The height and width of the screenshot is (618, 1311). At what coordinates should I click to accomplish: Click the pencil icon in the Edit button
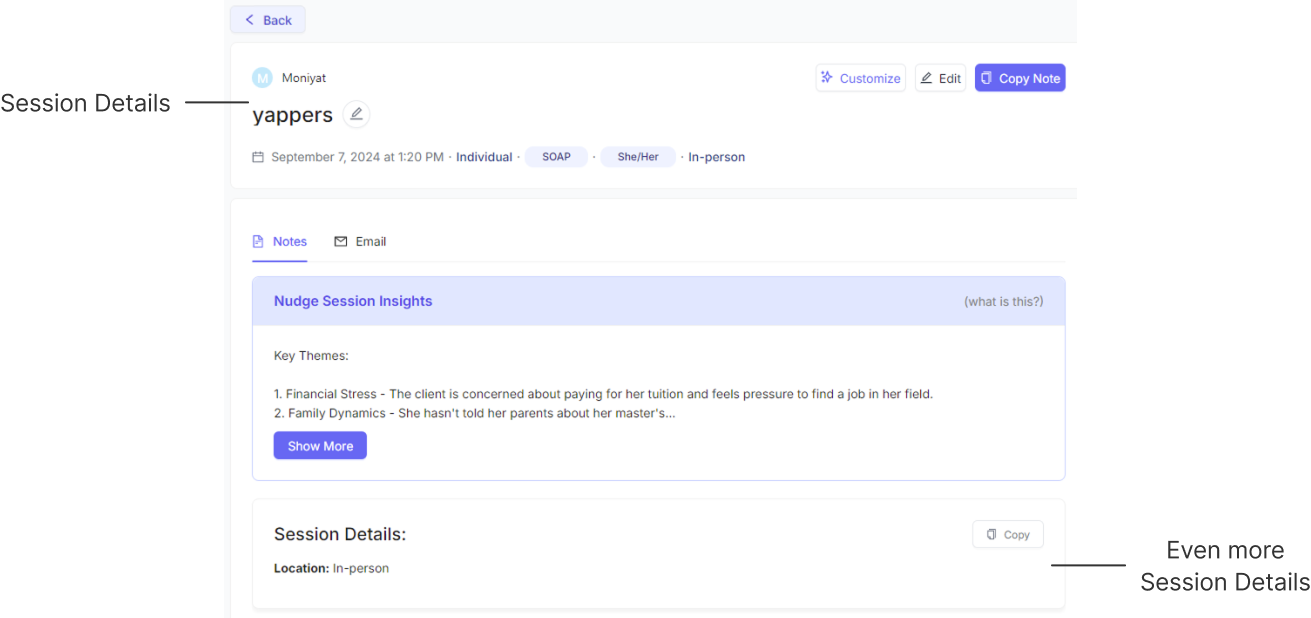coord(928,77)
